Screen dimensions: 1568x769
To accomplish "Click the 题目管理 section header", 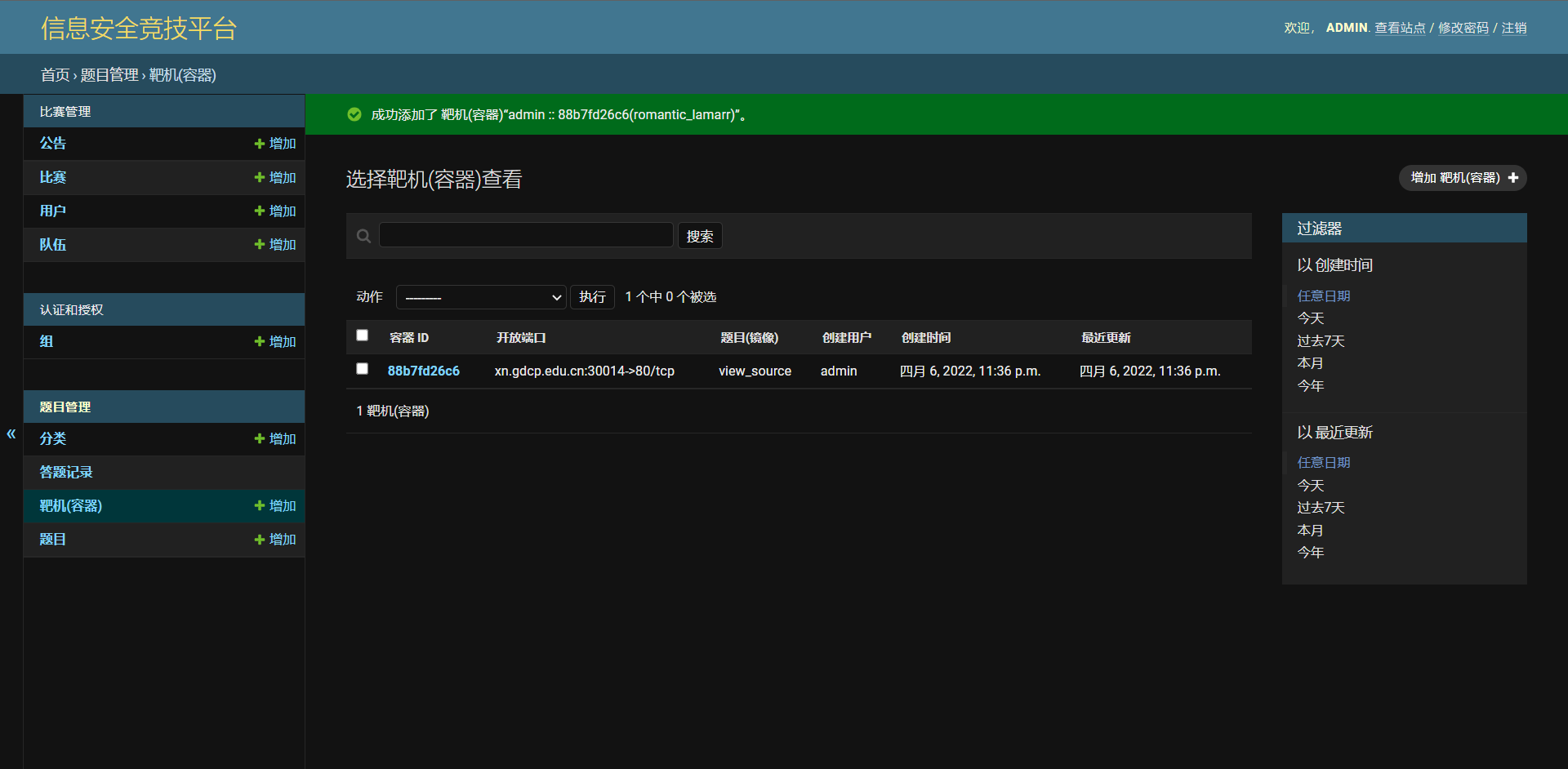I will click(x=65, y=407).
